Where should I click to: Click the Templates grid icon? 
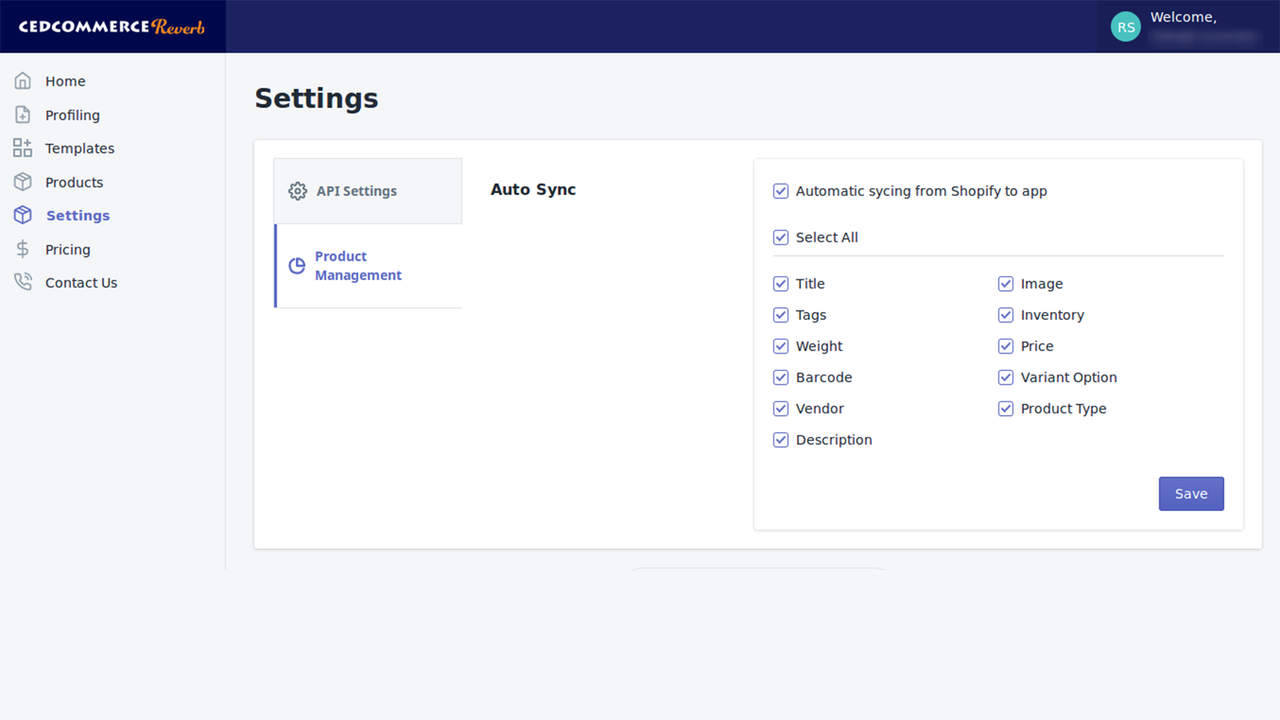[22, 147]
